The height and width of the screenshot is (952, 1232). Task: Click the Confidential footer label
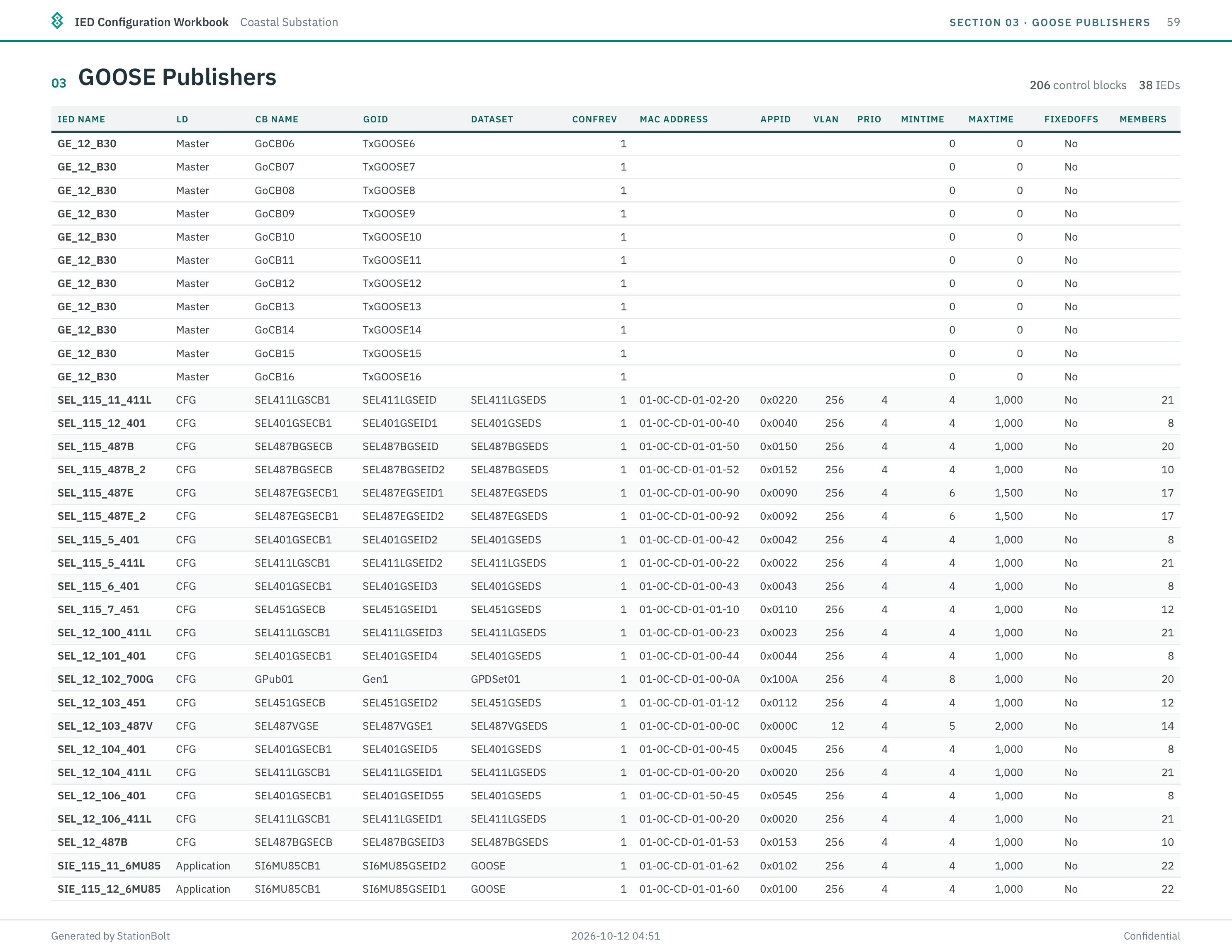pyautogui.click(x=1152, y=936)
